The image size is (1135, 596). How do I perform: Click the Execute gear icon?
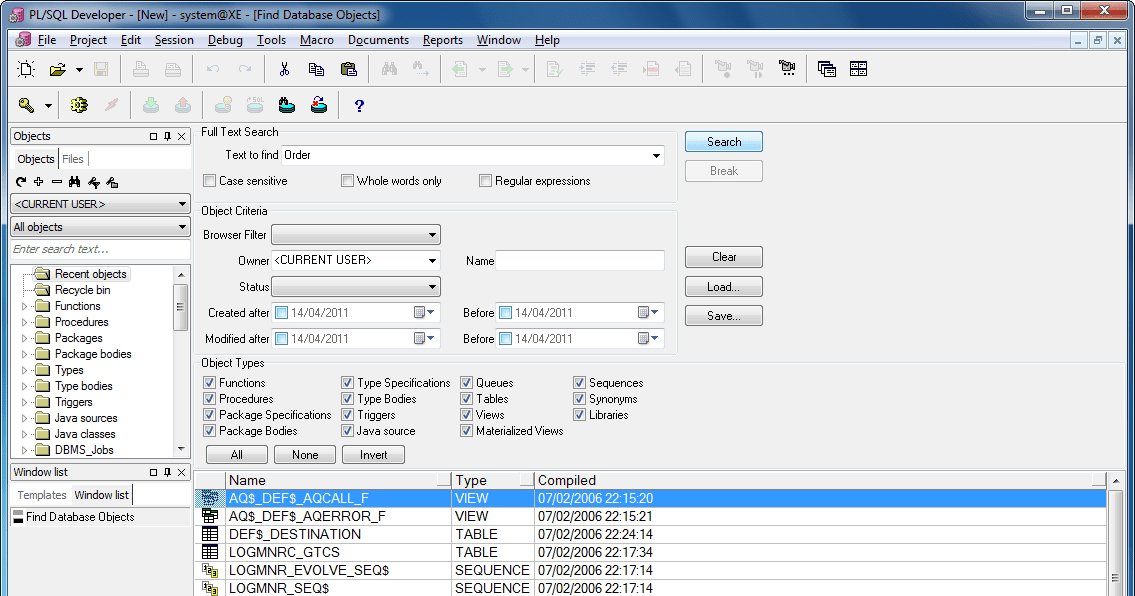coord(79,105)
